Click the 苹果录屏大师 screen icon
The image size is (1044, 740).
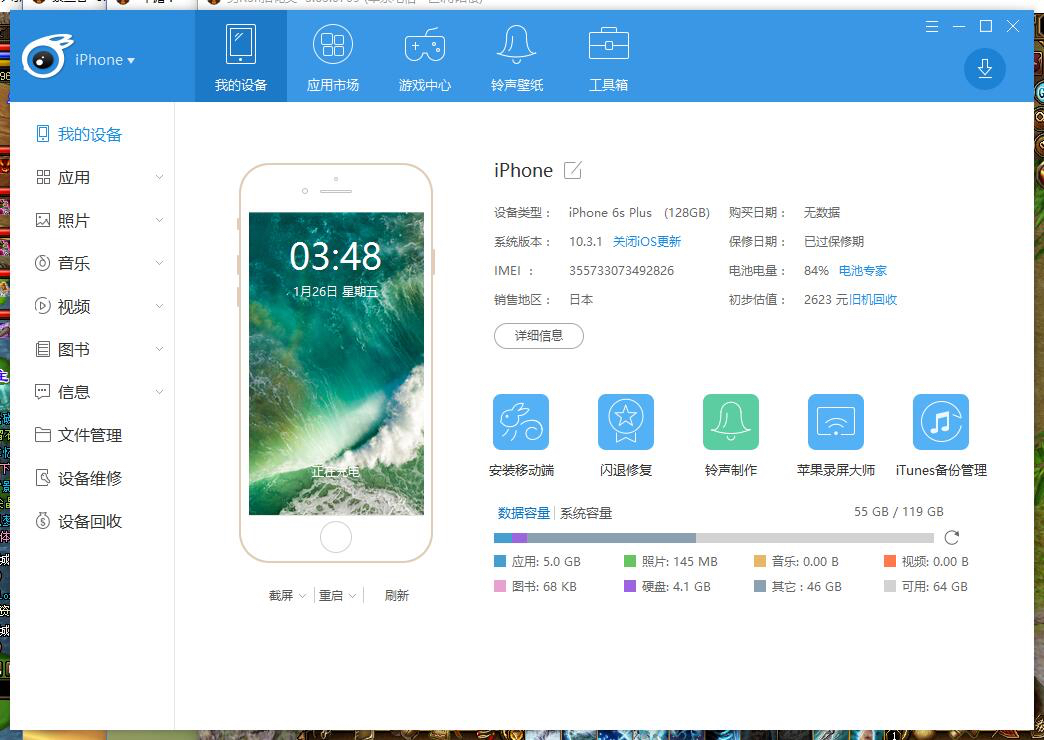(836, 422)
